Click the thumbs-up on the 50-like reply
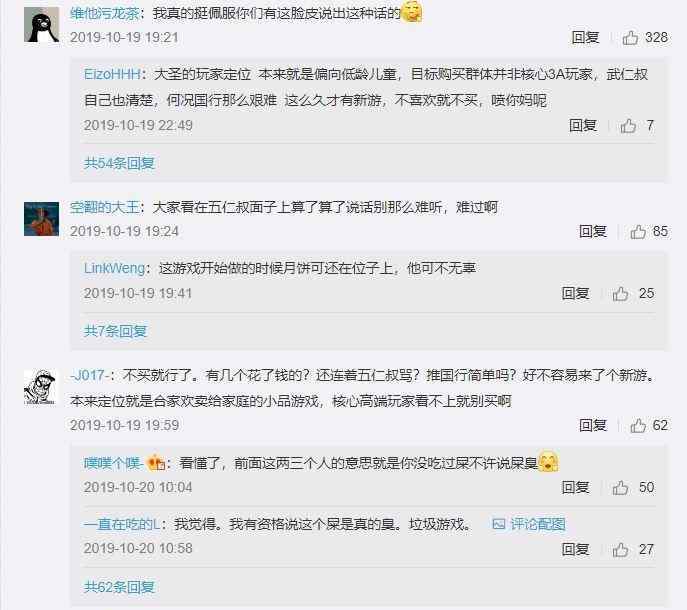The width and height of the screenshot is (687, 610). [620, 487]
